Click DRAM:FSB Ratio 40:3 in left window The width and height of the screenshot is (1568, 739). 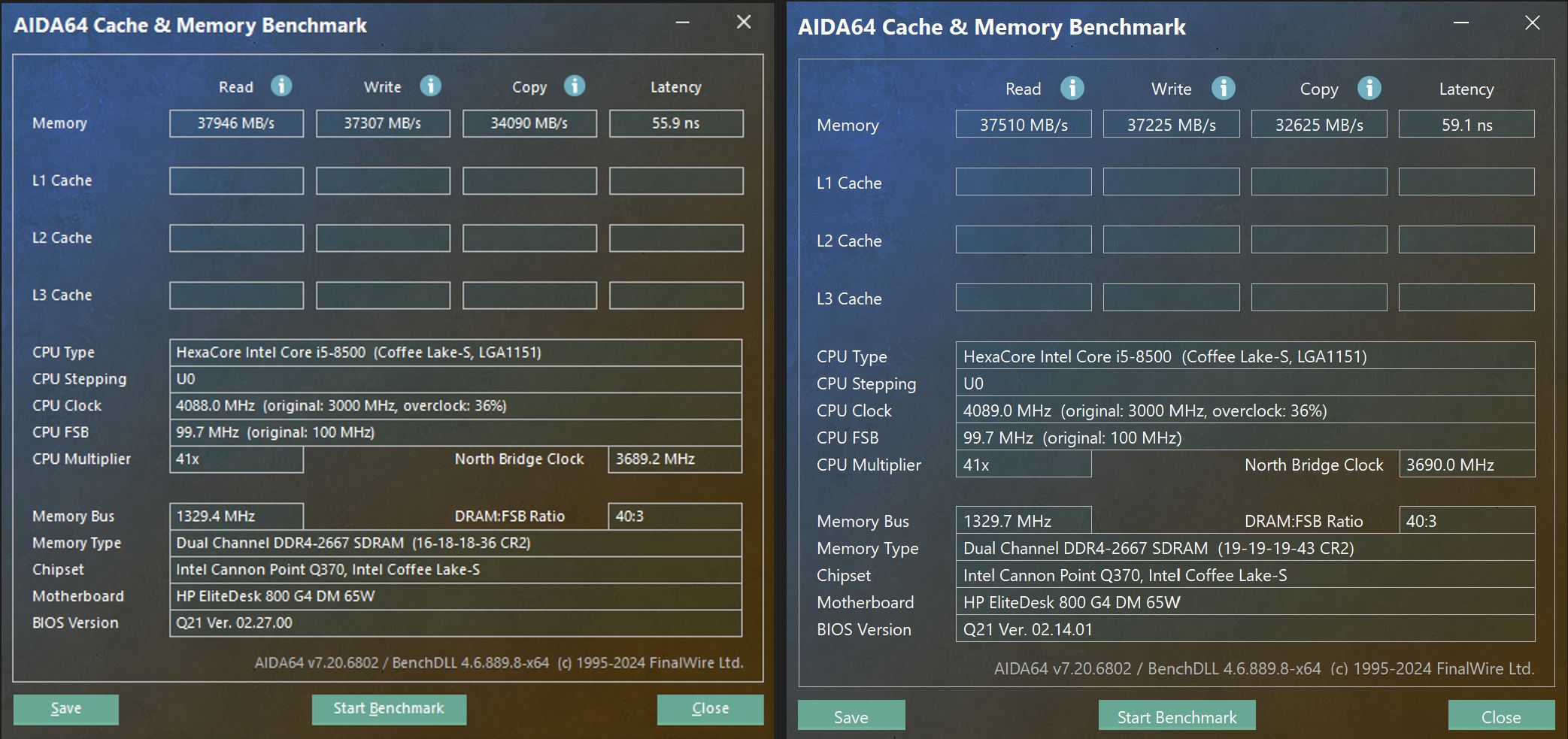point(675,516)
